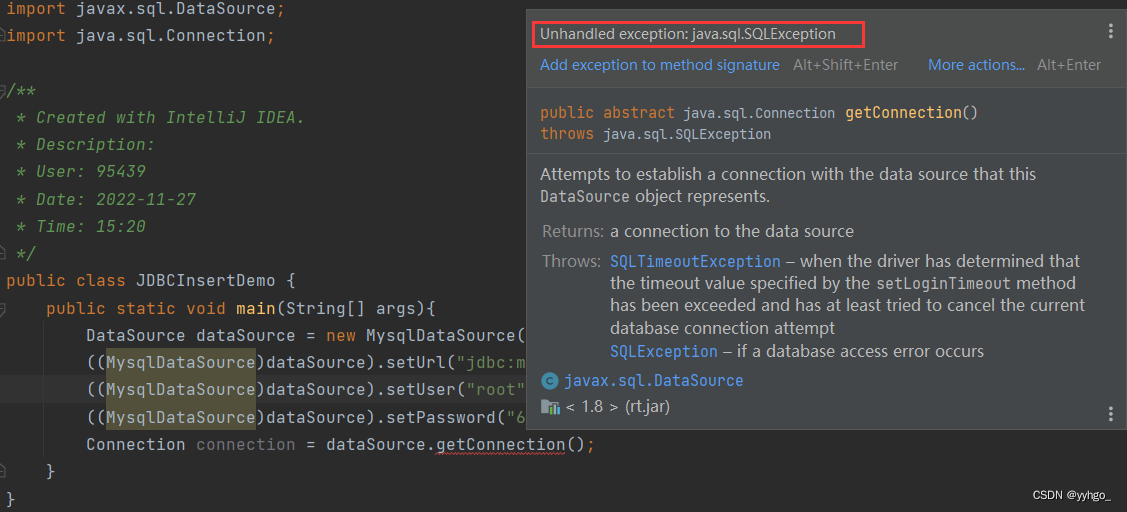
Task: Click the library icon before 1.8 rt.jar
Action: (550, 408)
